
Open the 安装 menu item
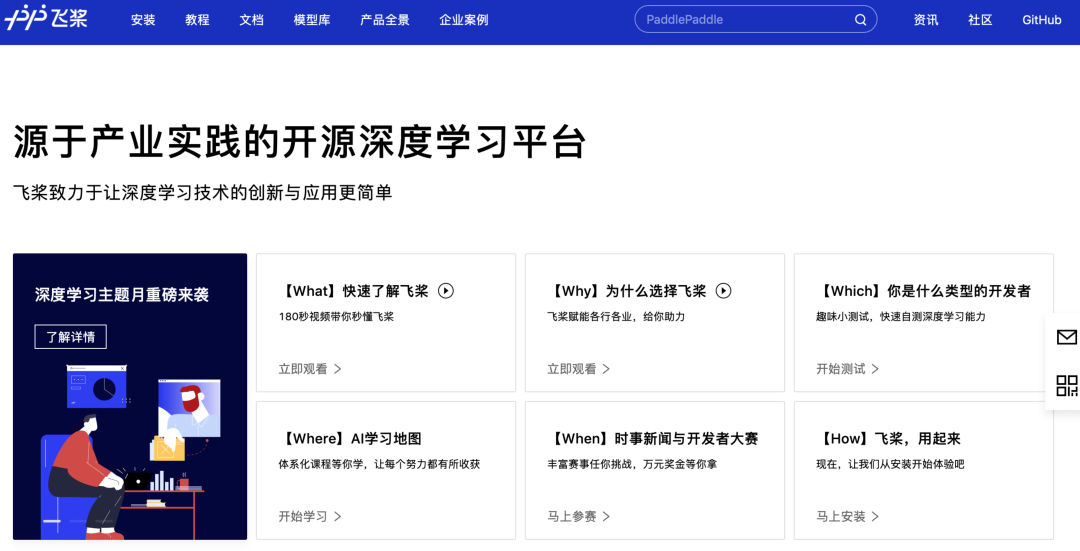(x=143, y=20)
